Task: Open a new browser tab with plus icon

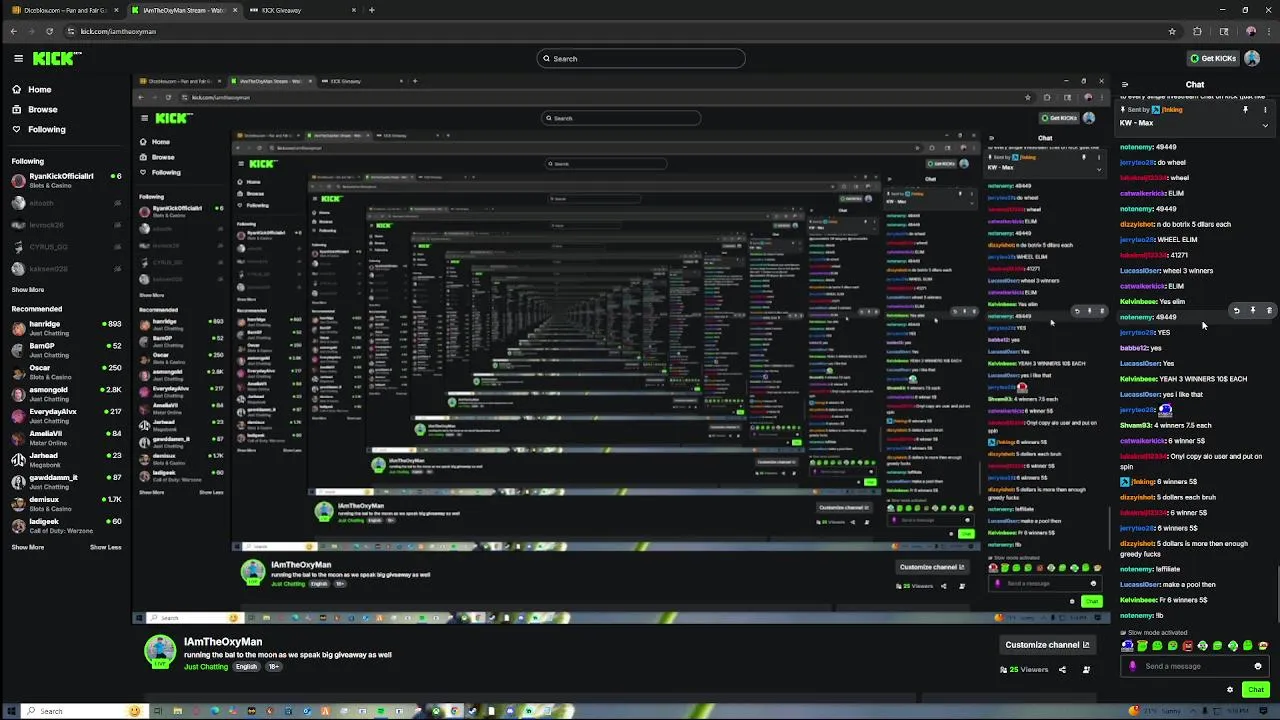Action: (x=371, y=10)
